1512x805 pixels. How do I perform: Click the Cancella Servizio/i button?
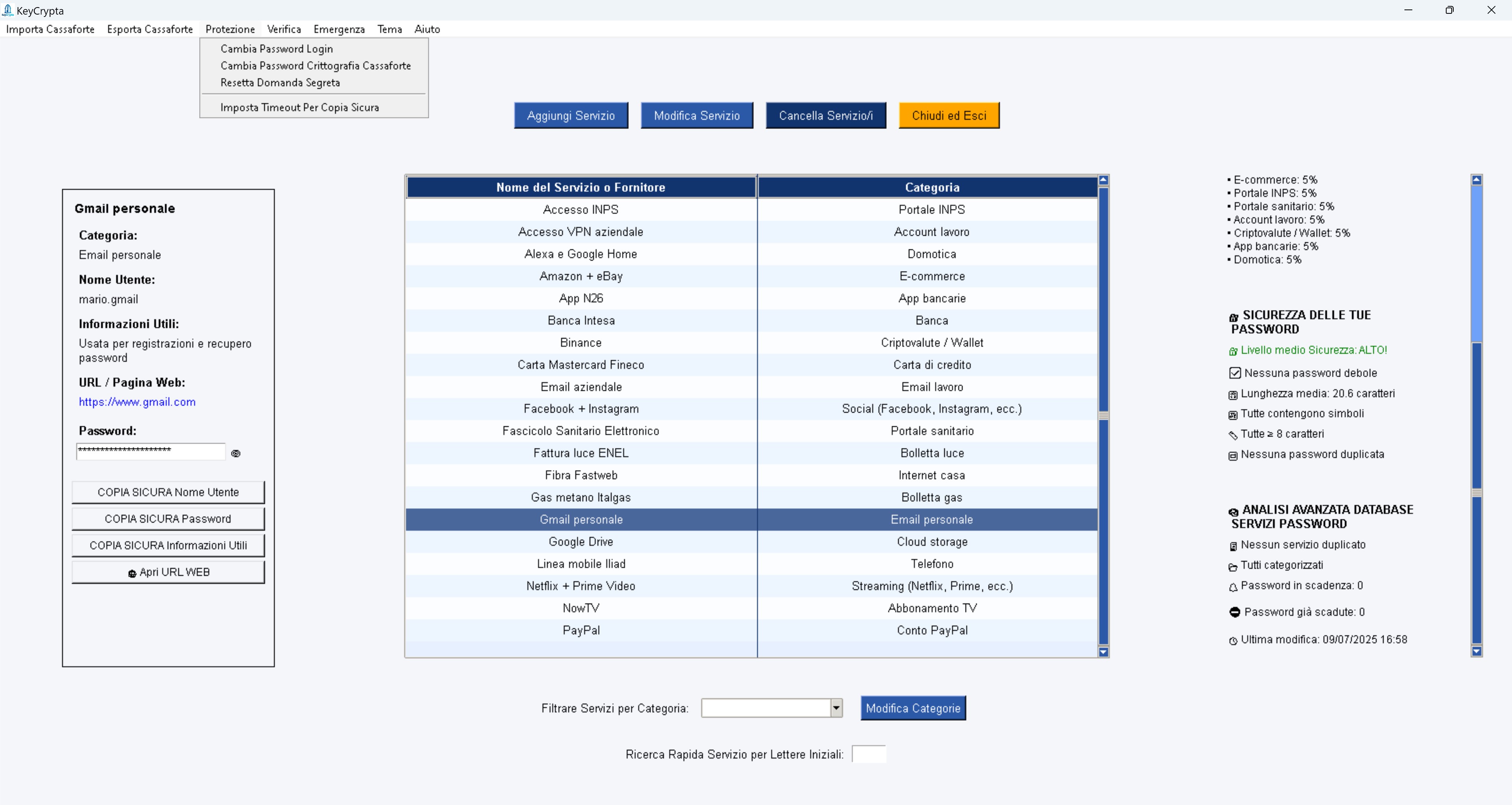(826, 116)
